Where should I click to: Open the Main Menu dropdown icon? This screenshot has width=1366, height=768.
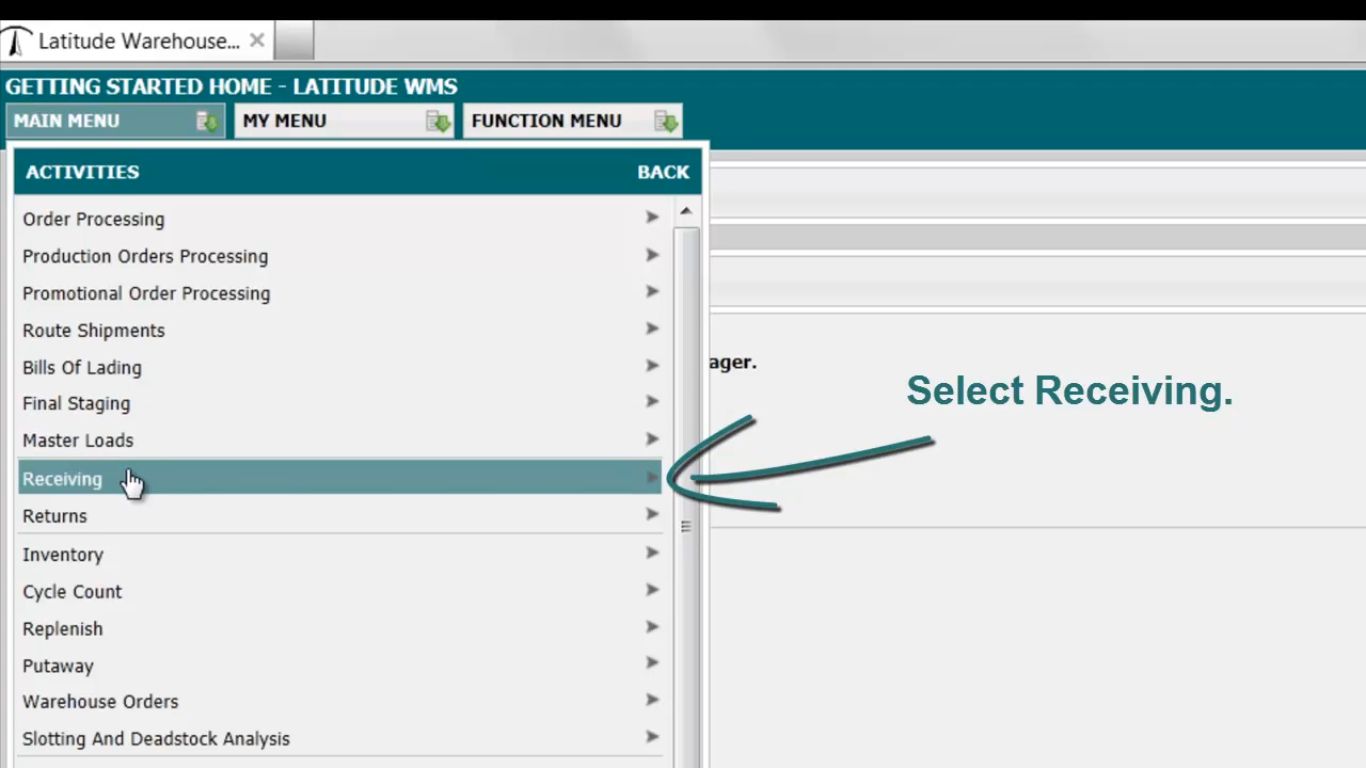(207, 121)
